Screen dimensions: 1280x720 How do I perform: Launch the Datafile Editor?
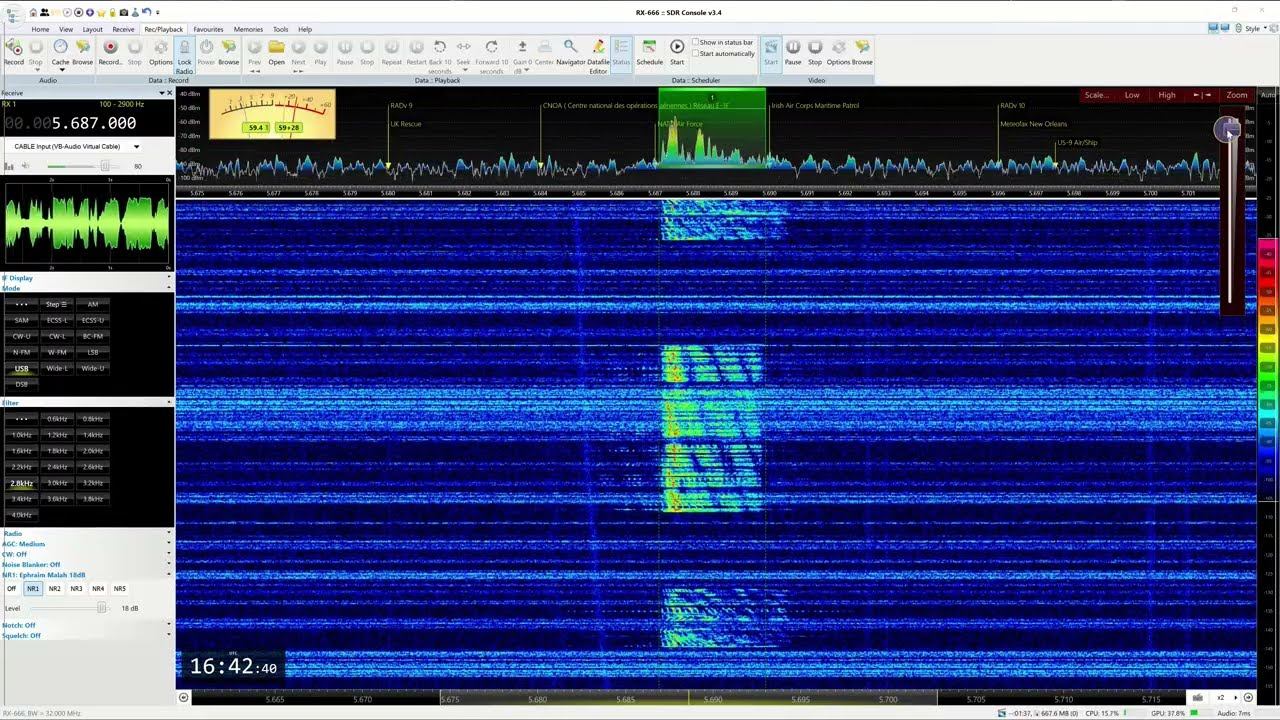coord(598,56)
